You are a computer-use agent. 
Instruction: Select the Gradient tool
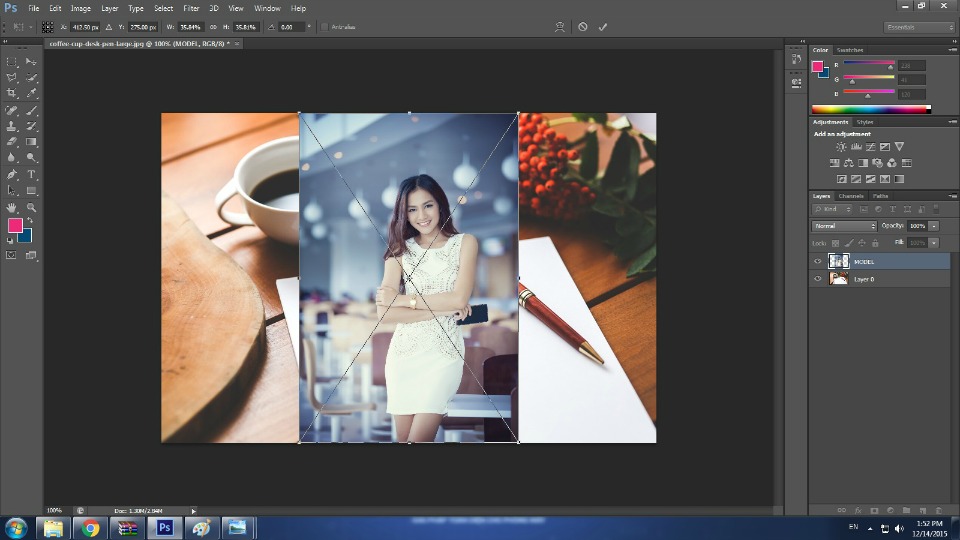31,141
